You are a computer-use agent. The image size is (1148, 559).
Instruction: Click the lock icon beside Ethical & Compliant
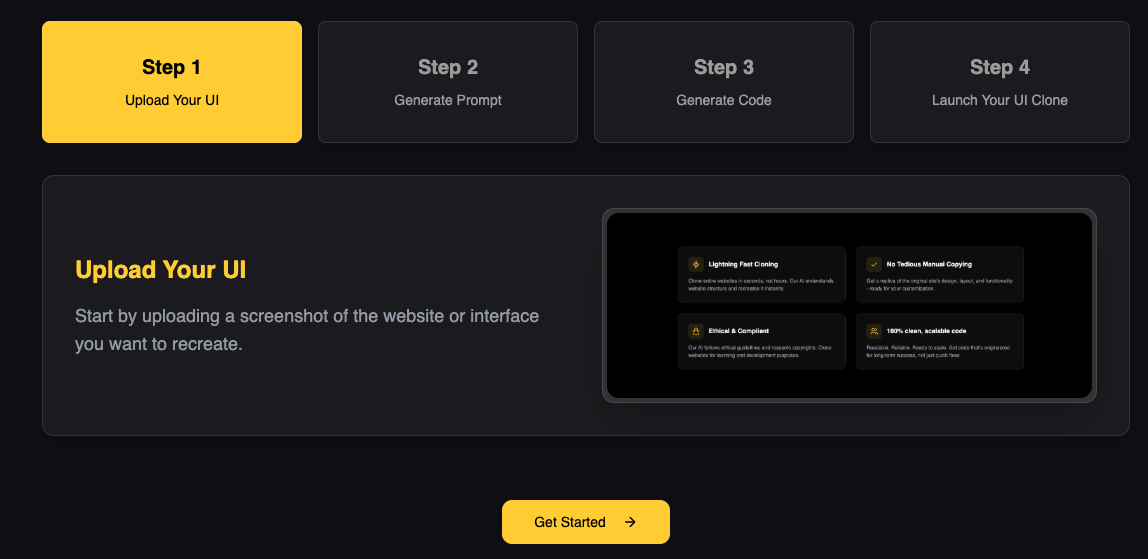click(696, 331)
